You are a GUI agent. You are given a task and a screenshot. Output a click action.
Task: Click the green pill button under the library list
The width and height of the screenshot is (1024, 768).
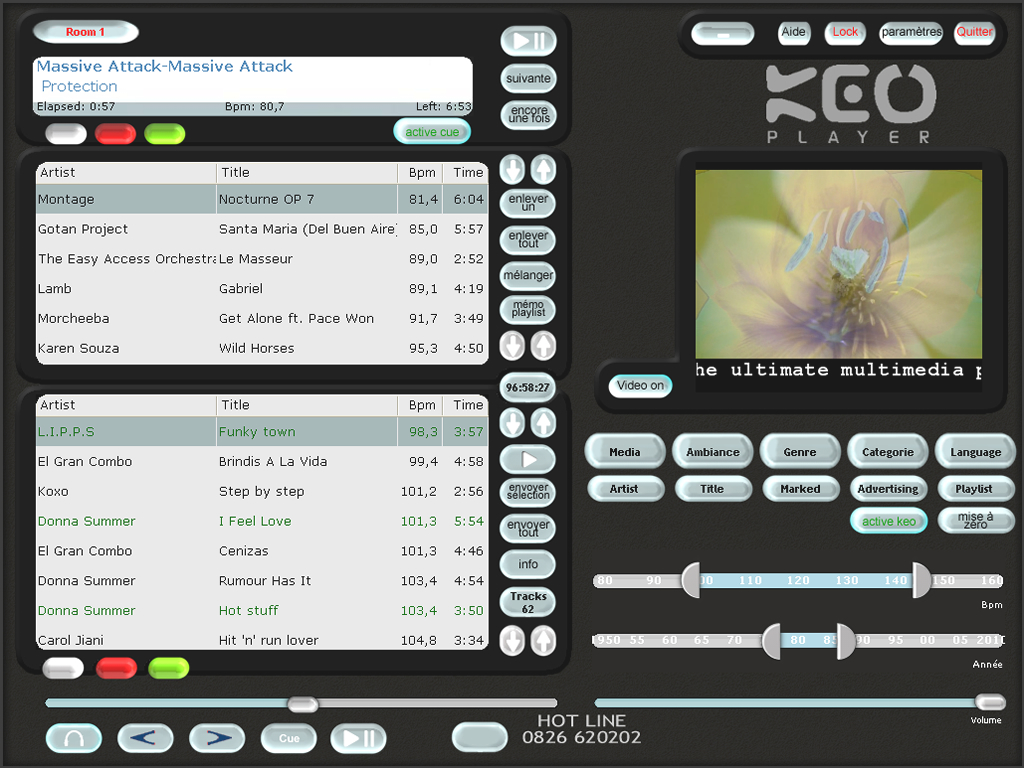pos(168,668)
